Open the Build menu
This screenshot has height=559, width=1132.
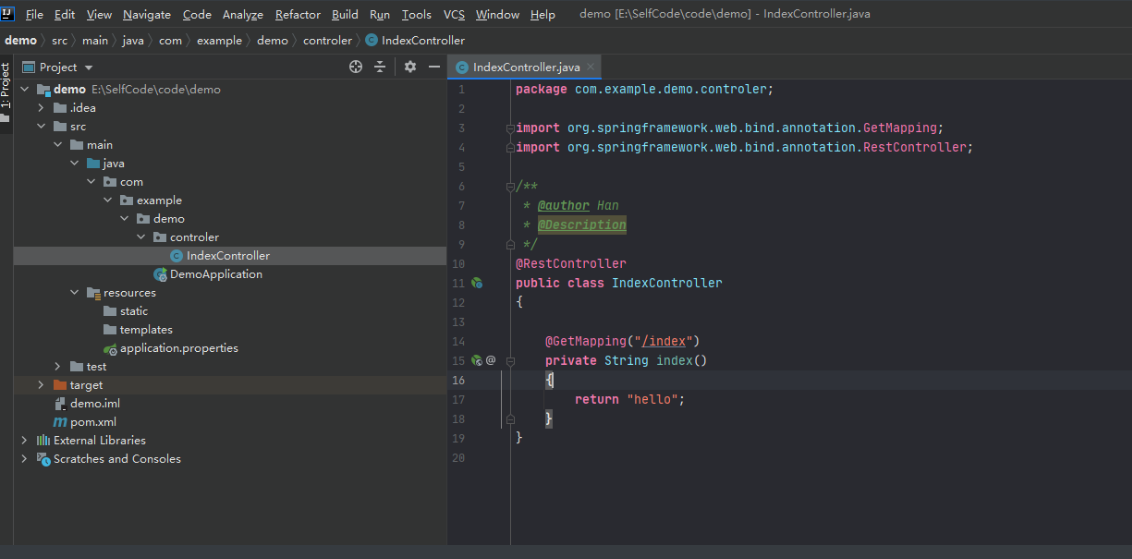pos(345,14)
